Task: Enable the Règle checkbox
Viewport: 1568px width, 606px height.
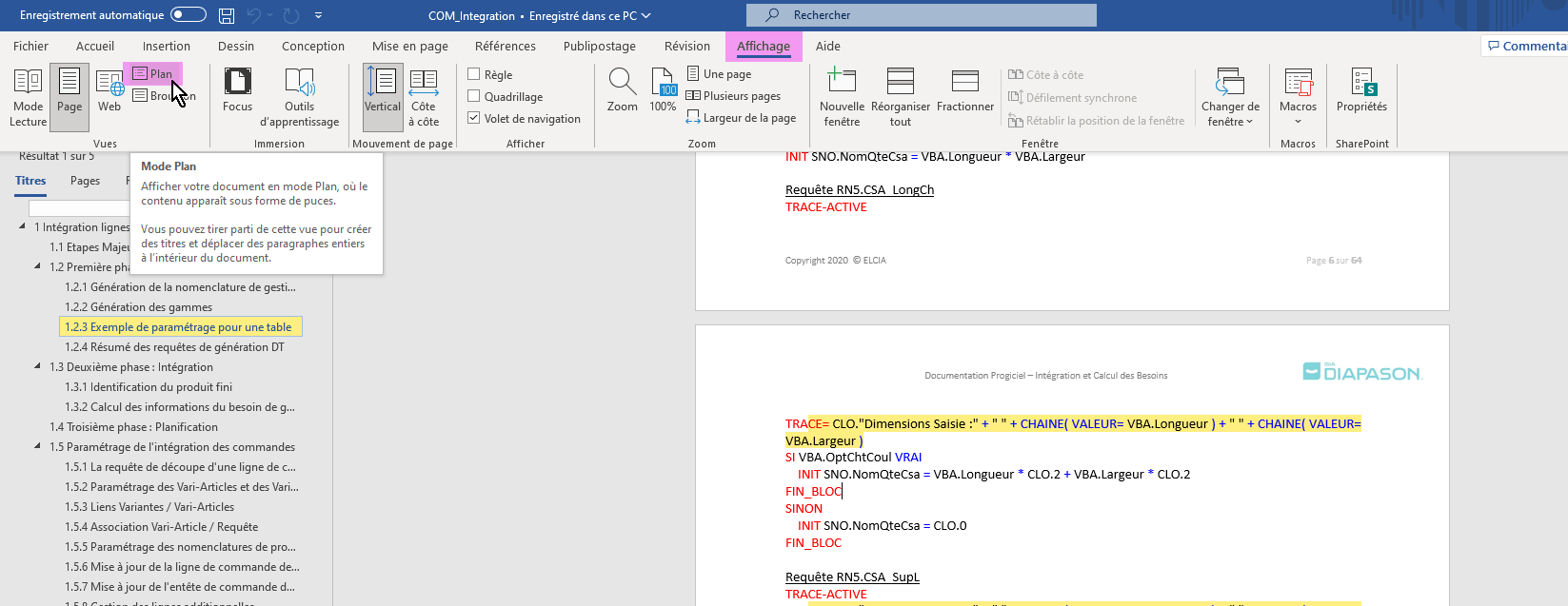Action: tap(473, 73)
